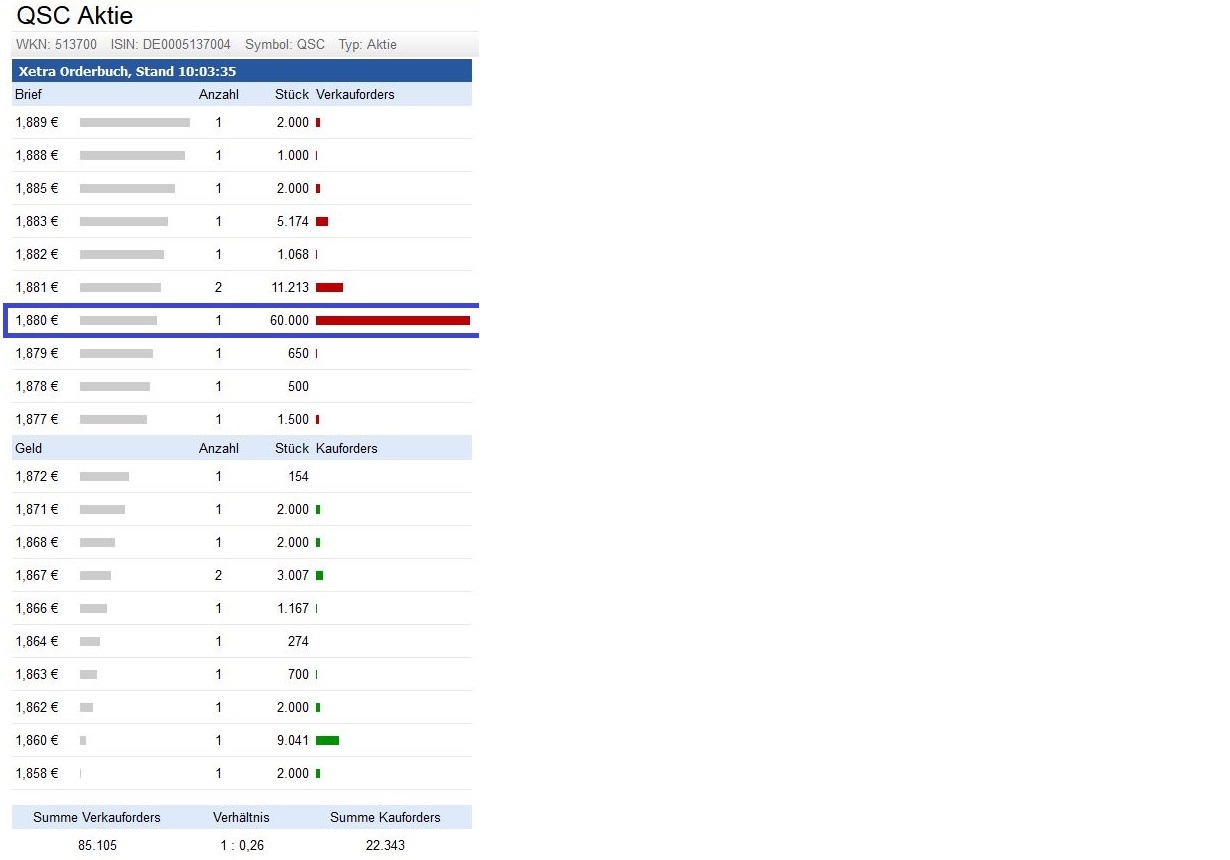Click the 274 Stück value

click(298, 642)
